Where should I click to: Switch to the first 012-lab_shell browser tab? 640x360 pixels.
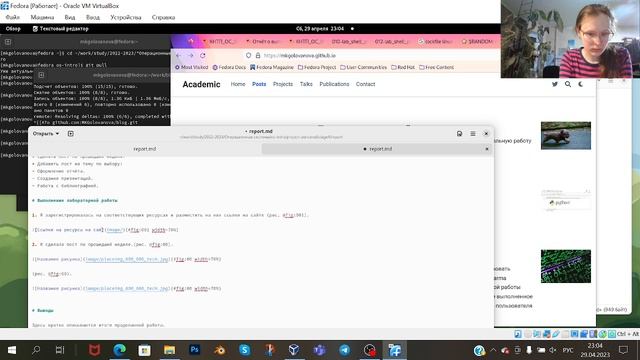(348, 42)
